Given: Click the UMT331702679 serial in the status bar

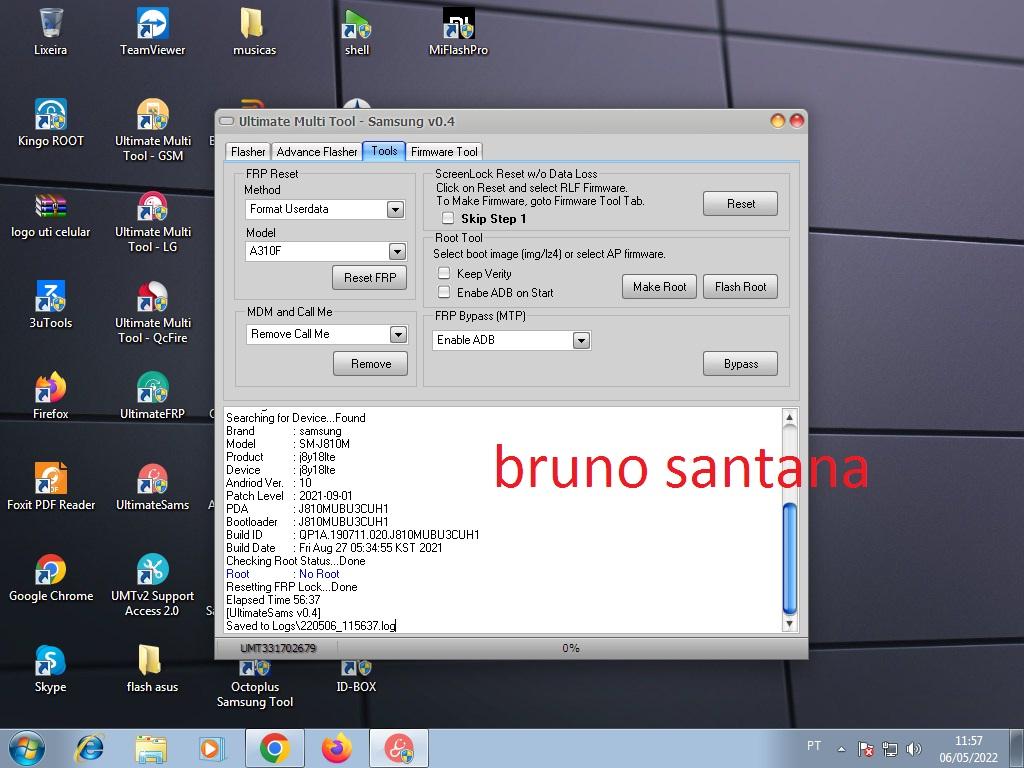Looking at the screenshot, I should [278, 648].
